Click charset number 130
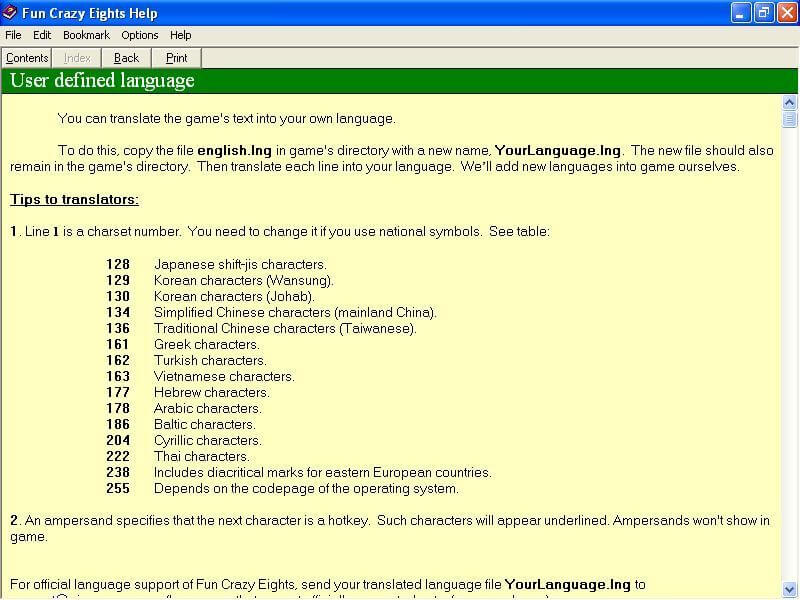 pos(118,296)
